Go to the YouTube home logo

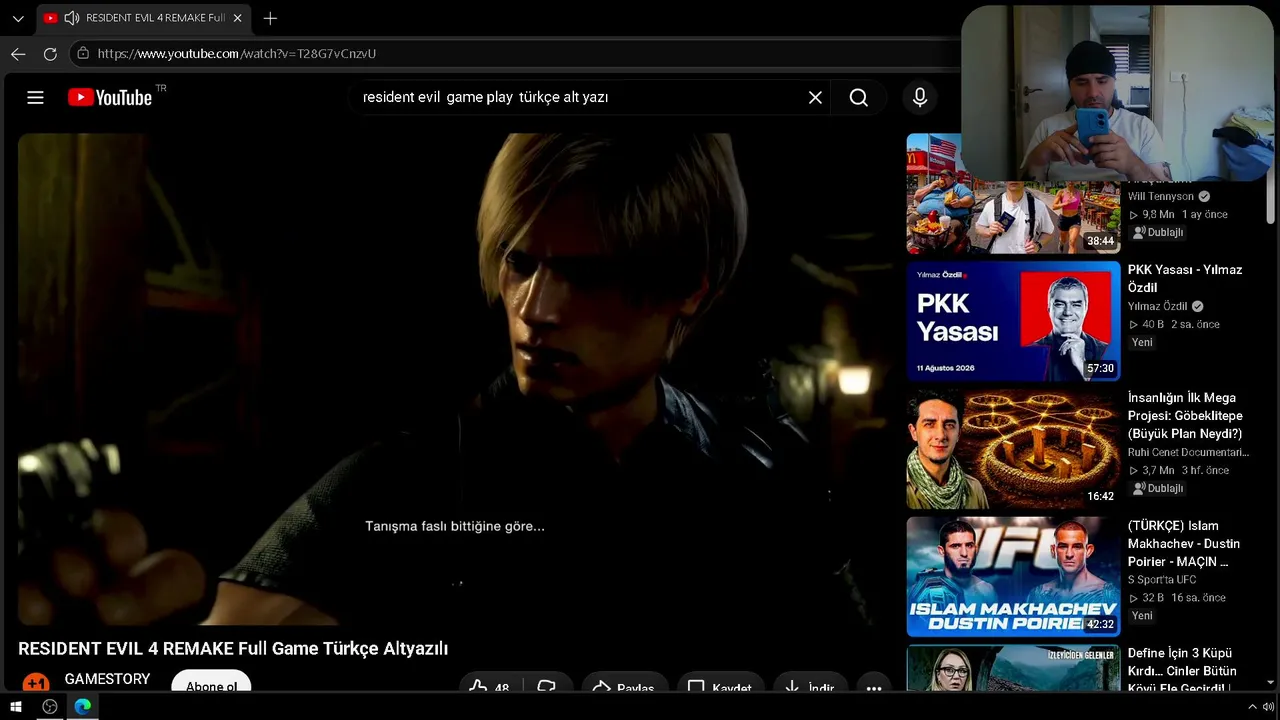click(110, 97)
